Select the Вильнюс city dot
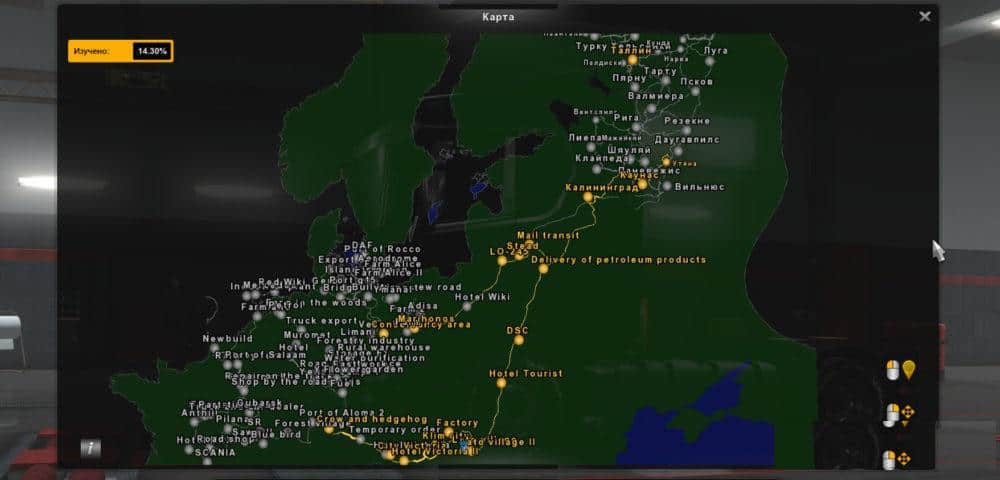Image resolution: width=1000 pixels, height=480 pixels. point(666,186)
